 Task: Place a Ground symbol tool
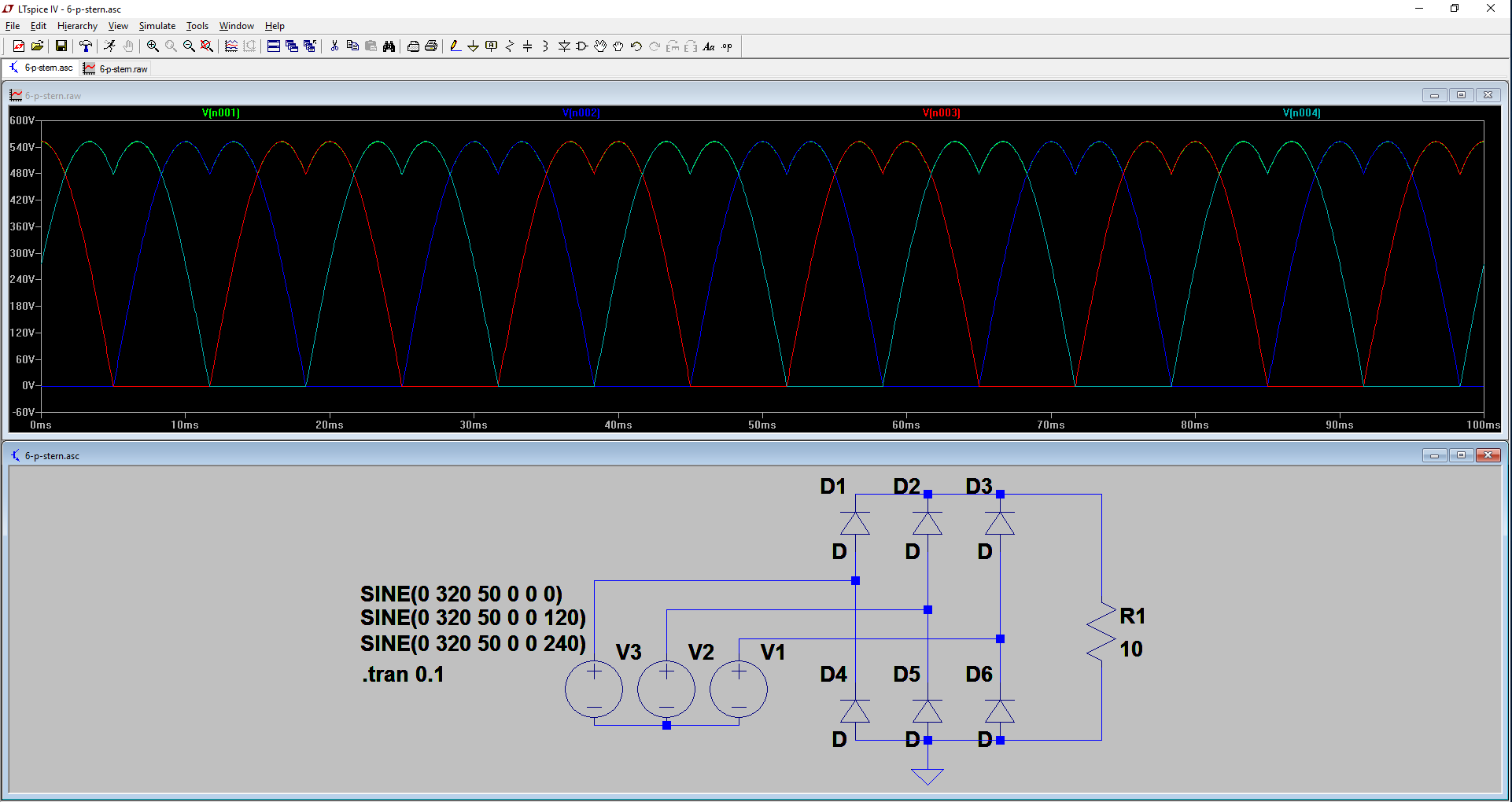point(474,46)
